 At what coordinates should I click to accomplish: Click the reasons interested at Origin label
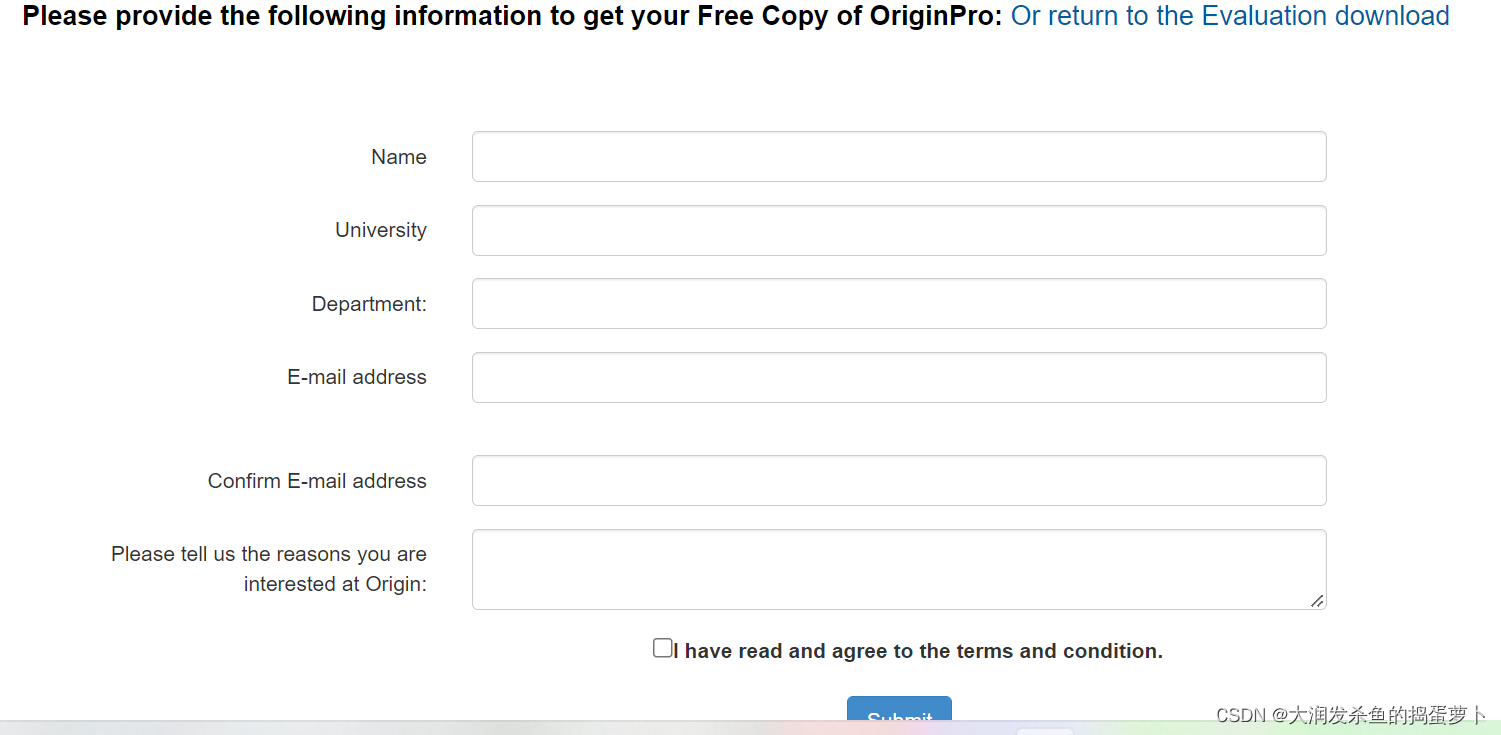pyautogui.click(x=268, y=568)
